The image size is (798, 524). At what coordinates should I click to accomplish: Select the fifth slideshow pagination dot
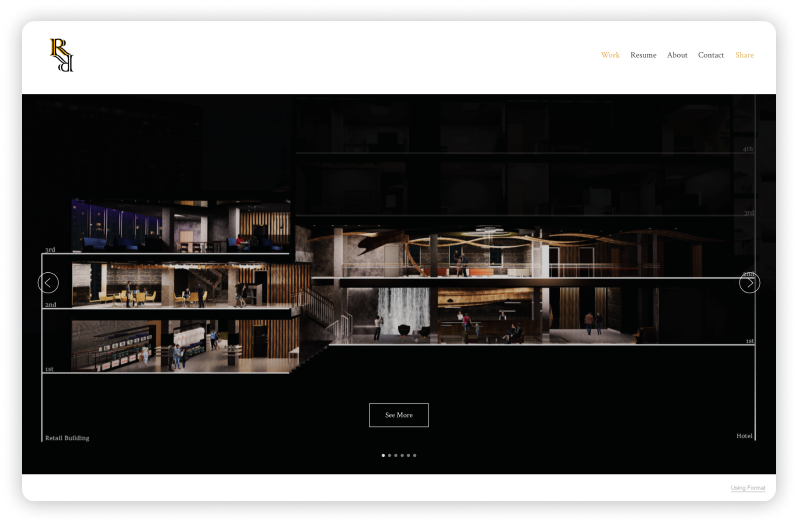coord(408,455)
